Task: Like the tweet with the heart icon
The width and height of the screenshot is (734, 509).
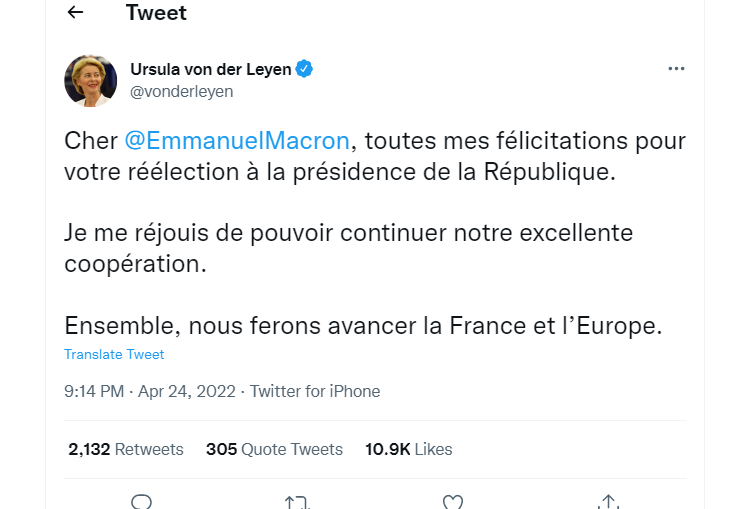Action: [452, 502]
